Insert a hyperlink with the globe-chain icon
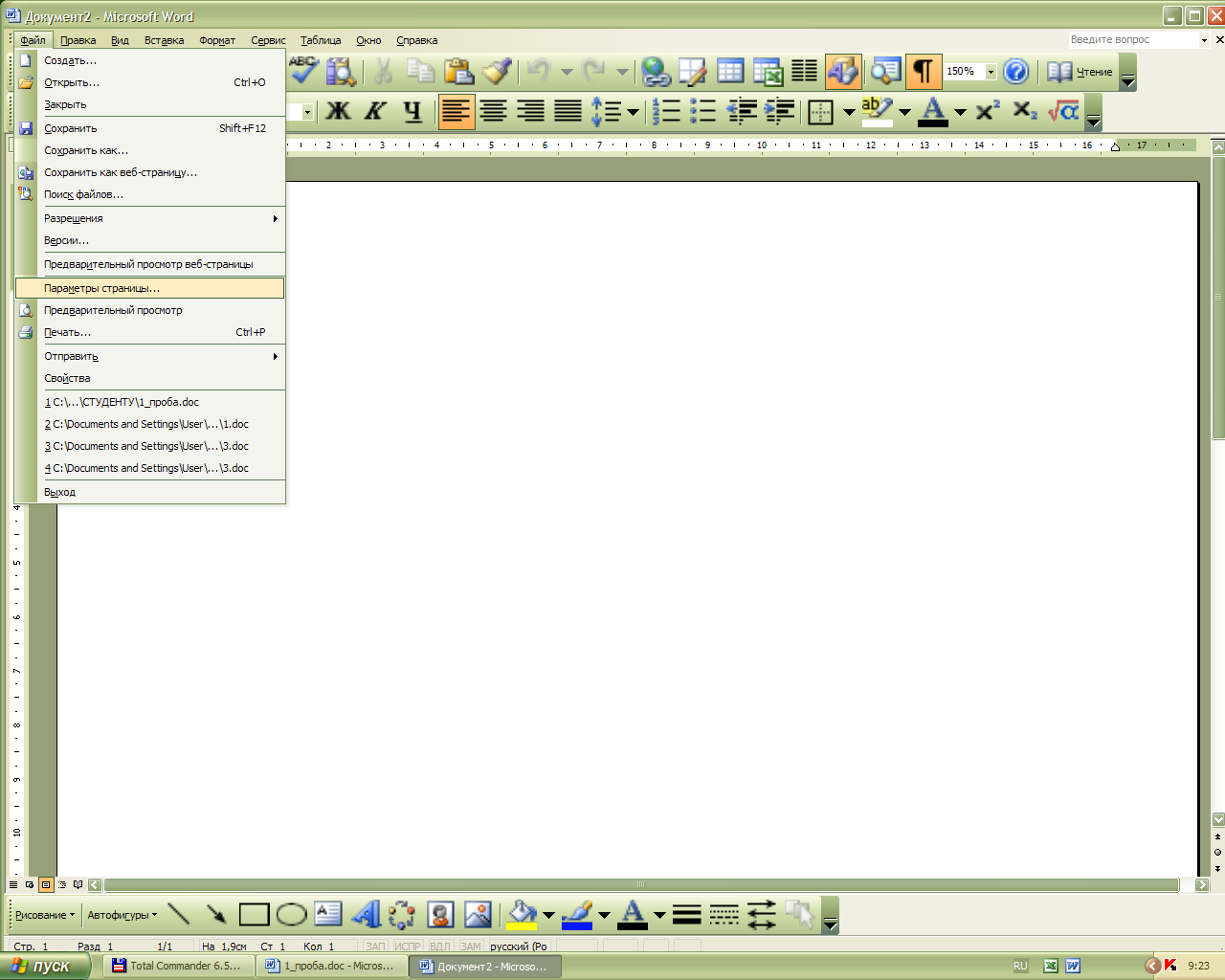1225x980 pixels. coord(656,71)
